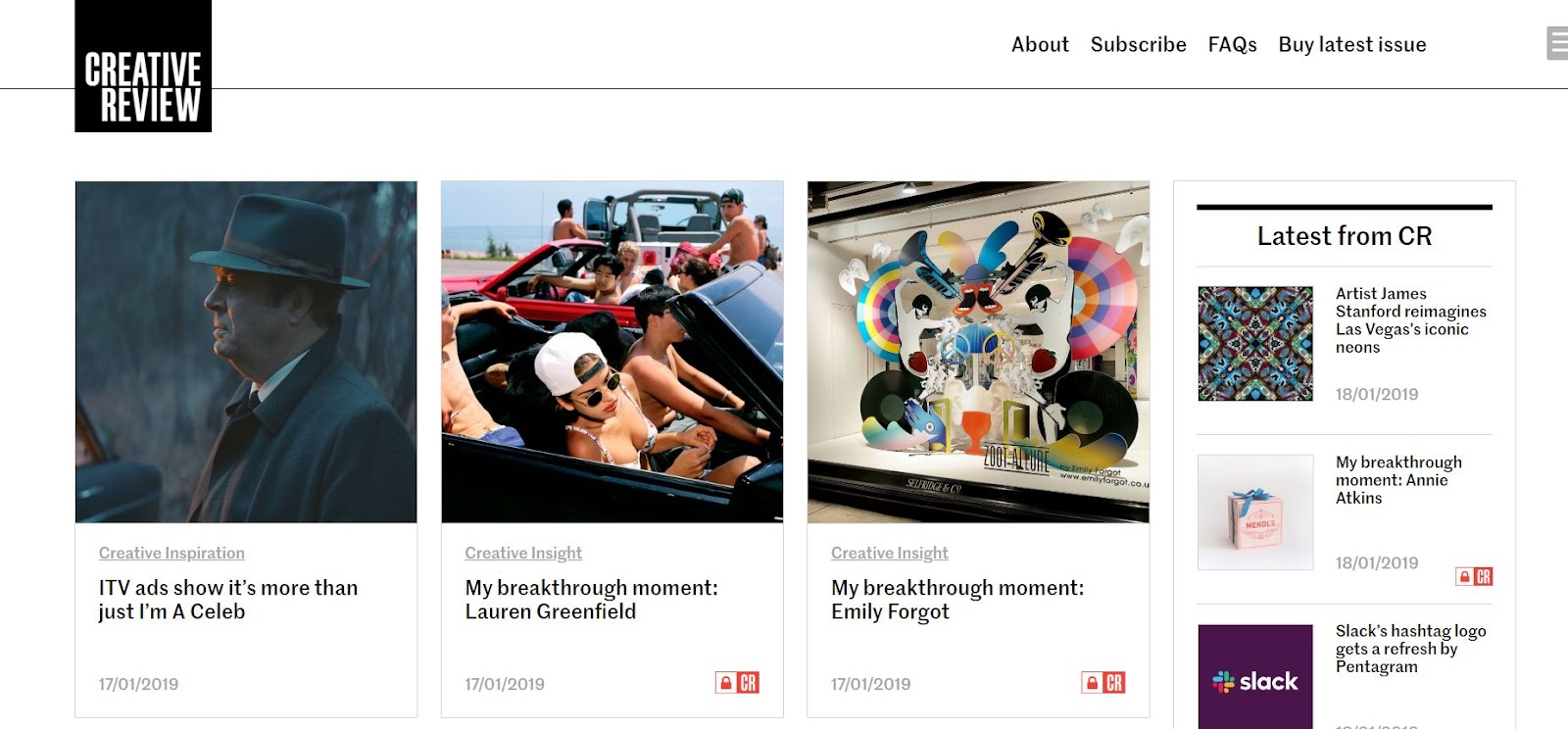The width and height of the screenshot is (1568, 729).
Task: Click the Creative Inspiration category link
Action: [x=171, y=553]
